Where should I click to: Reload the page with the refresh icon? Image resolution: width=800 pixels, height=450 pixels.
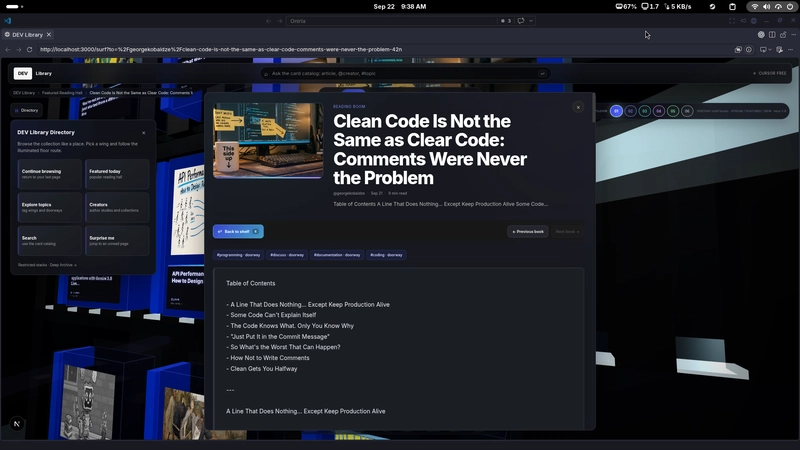30,49
